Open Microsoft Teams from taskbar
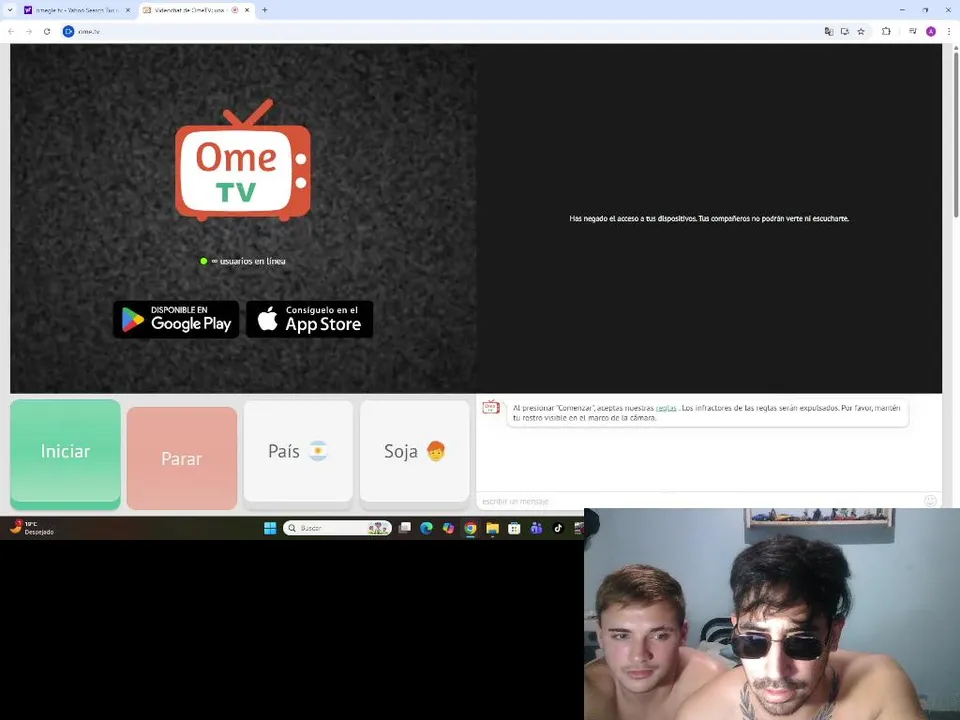 [536, 528]
